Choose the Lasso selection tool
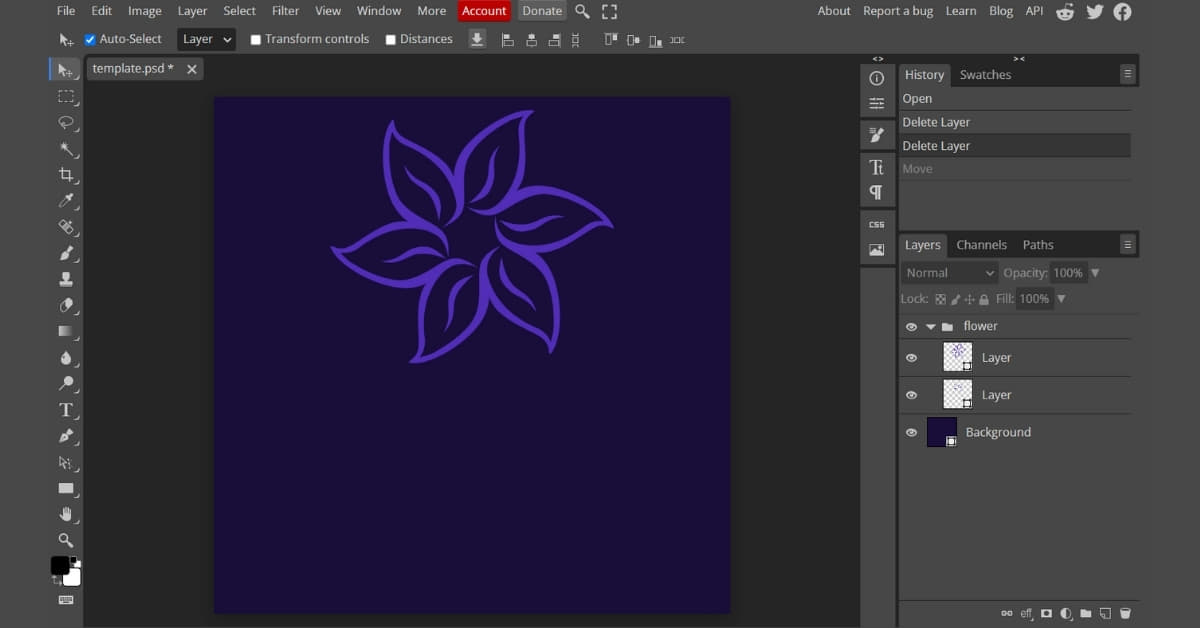1200x628 pixels. [x=65, y=122]
